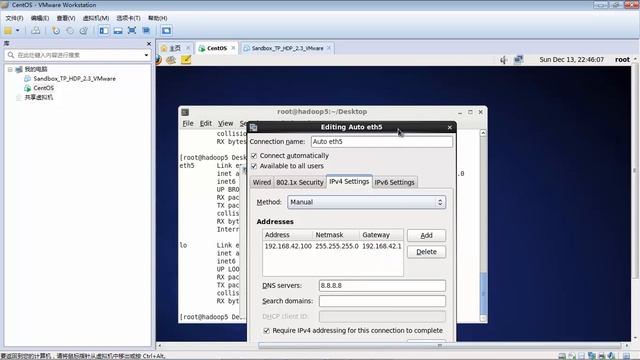
Task: Click the network connection icon in the guest panel
Action: coord(518,60)
